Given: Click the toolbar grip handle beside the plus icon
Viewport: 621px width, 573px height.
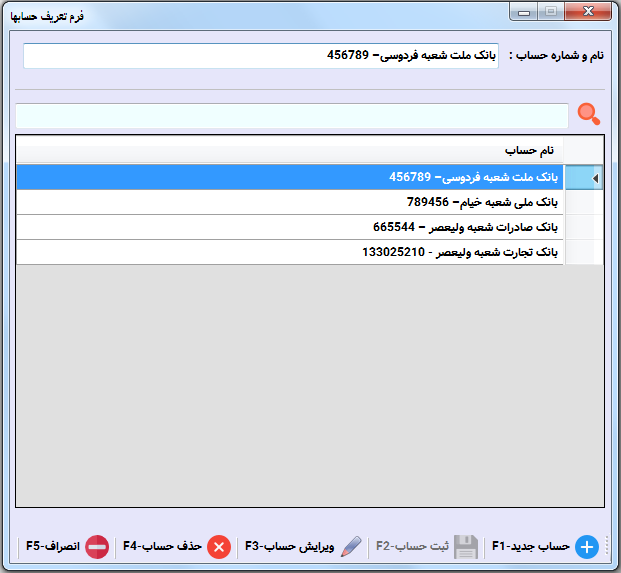Looking at the screenshot, I should (x=607, y=547).
